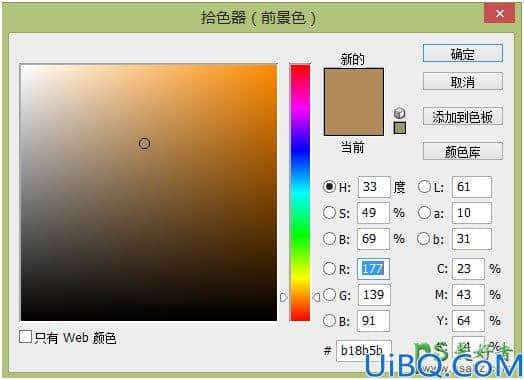
Task: Click the vertical rainbow hue slider bar
Action: pos(300,193)
